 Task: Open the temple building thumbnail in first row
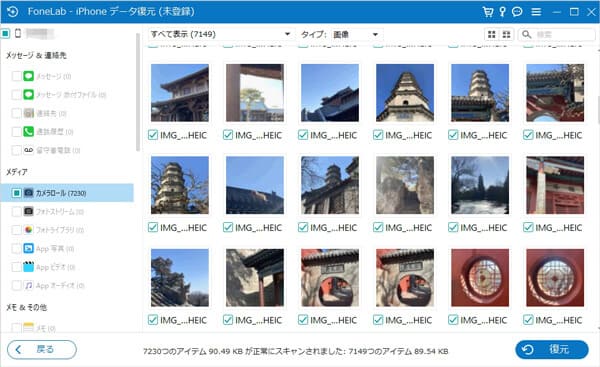coord(180,93)
